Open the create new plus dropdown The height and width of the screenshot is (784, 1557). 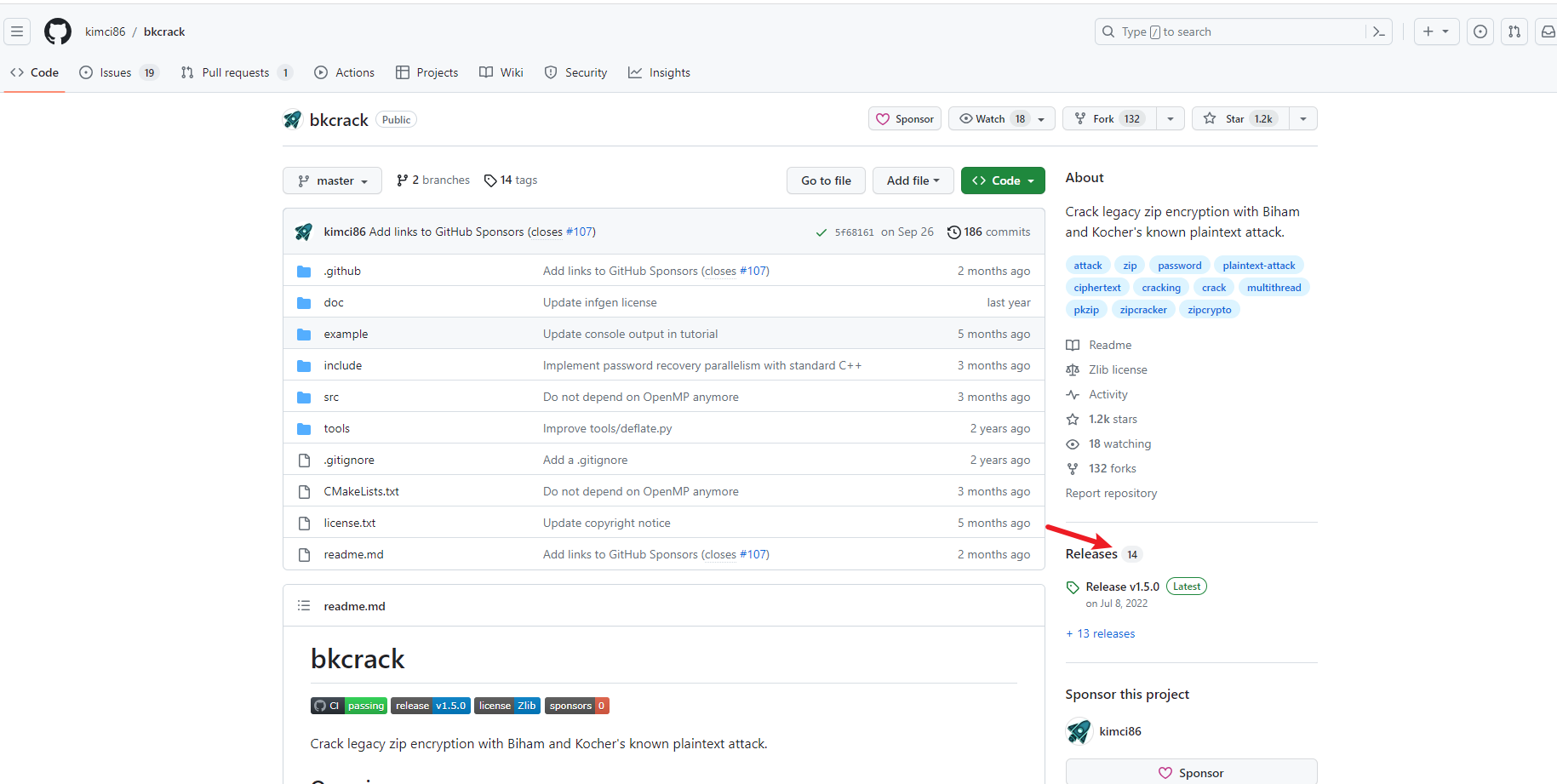(x=1436, y=31)
